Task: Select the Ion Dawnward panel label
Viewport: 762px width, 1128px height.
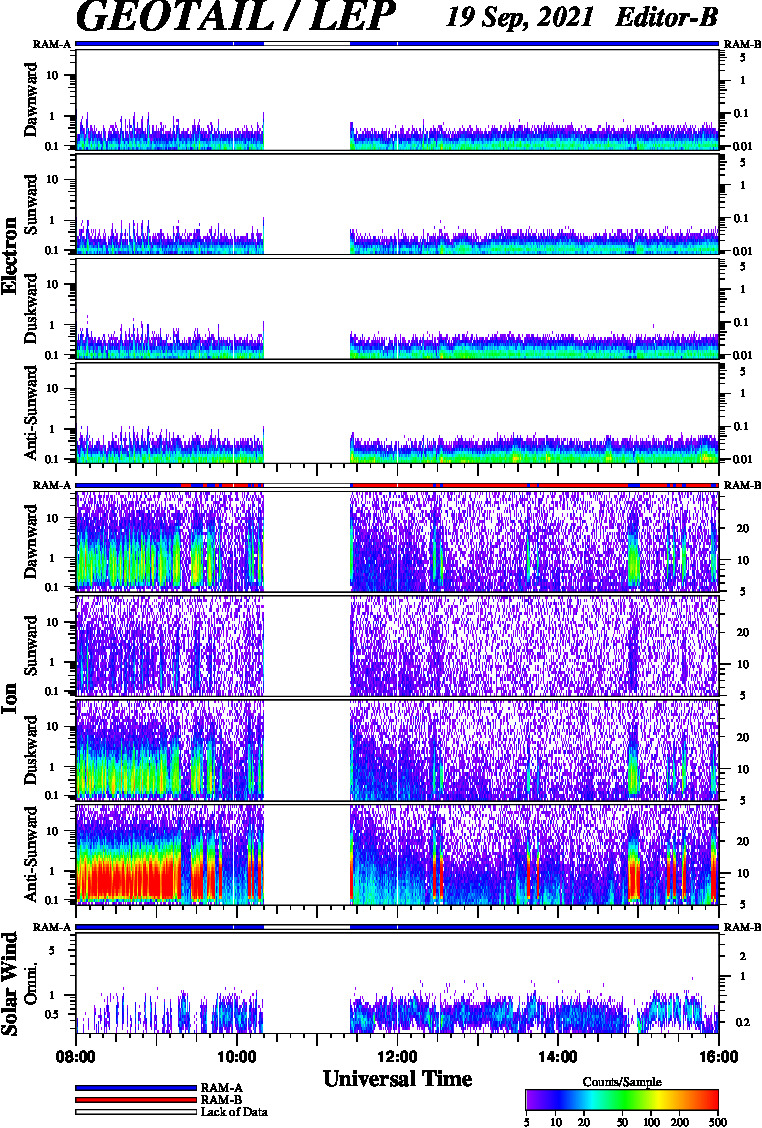Action: pyautogui.click(x=32, y=542)
